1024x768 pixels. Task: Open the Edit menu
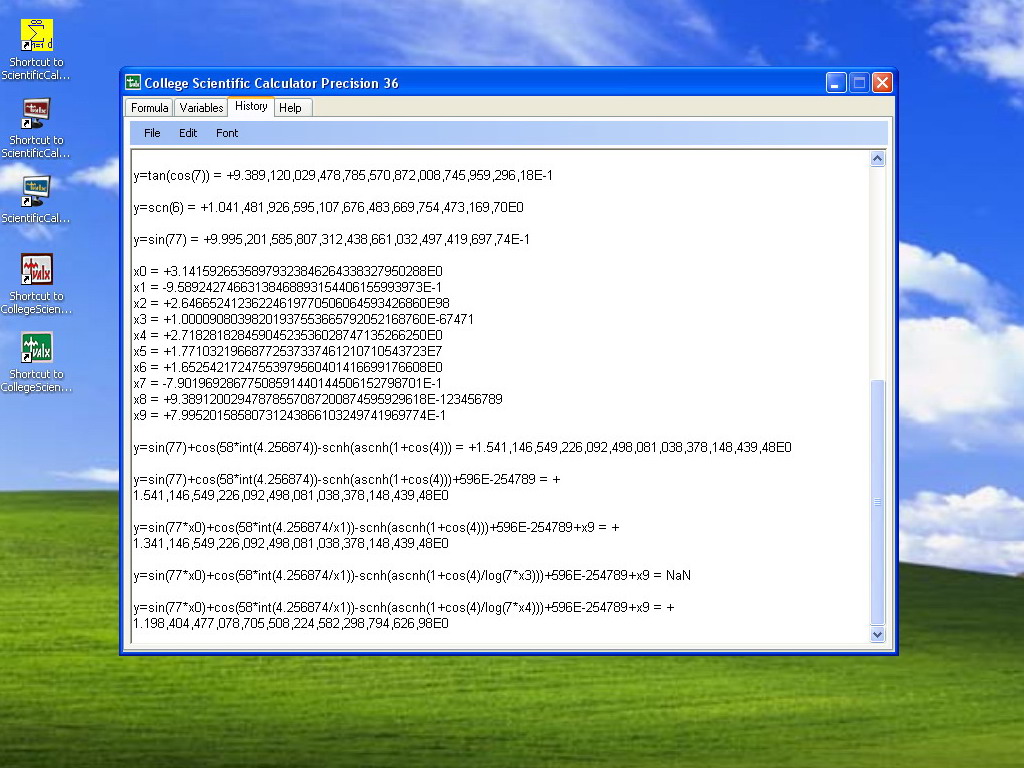tap(188, 133)
